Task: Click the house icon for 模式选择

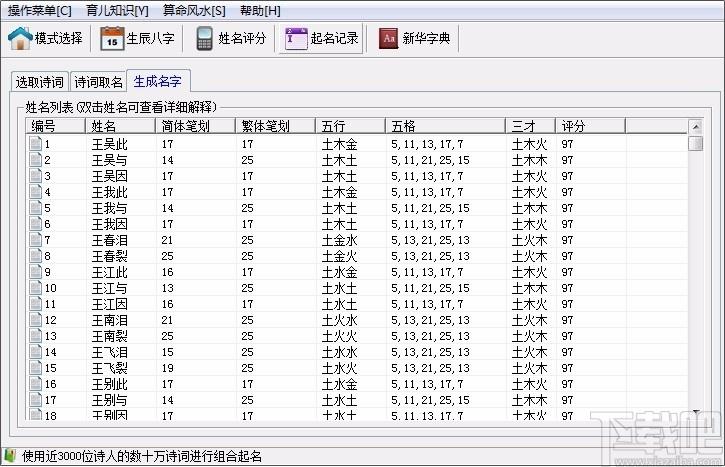Action: pos(20,39)
